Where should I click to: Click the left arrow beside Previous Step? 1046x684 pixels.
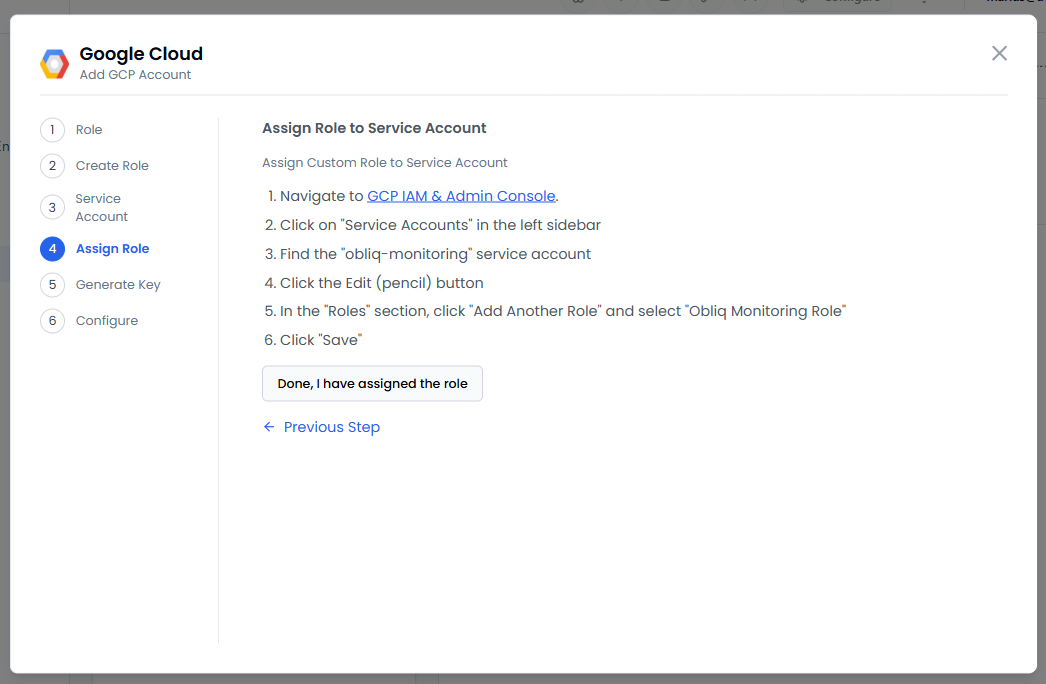pyautogui.click(x=268, y=427)
